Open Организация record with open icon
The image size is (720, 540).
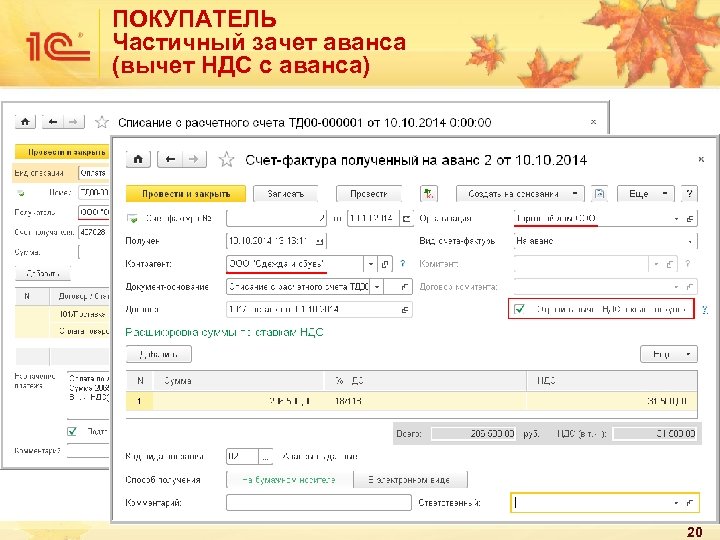pyautogui.click(x=690, y=219)
